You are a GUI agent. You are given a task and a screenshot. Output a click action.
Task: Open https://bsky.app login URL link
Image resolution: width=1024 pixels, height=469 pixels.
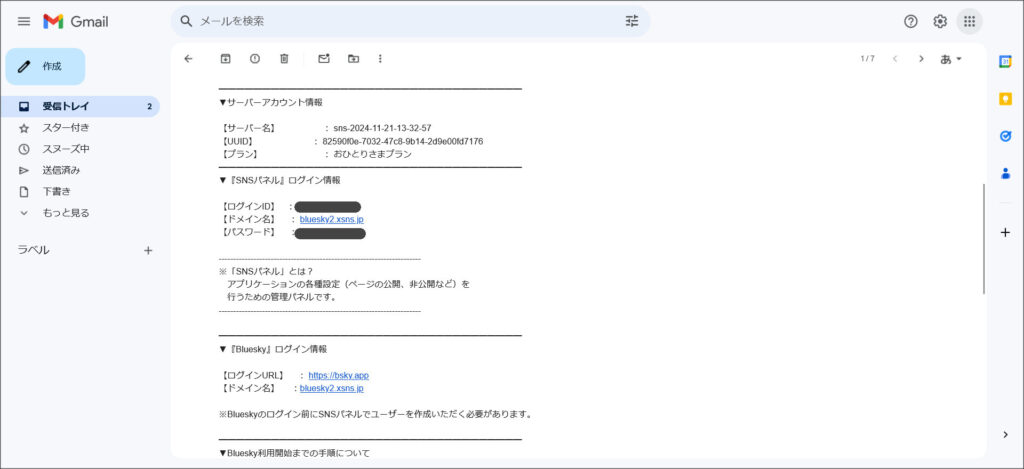[338, 376]
